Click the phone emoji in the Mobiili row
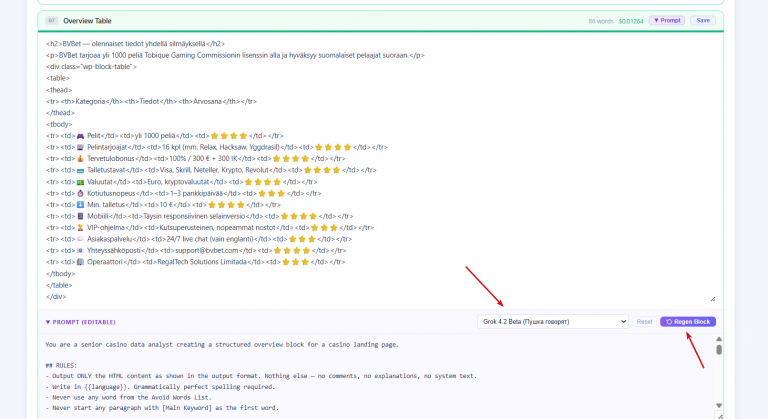768x419 pixels. pos(80,216)
